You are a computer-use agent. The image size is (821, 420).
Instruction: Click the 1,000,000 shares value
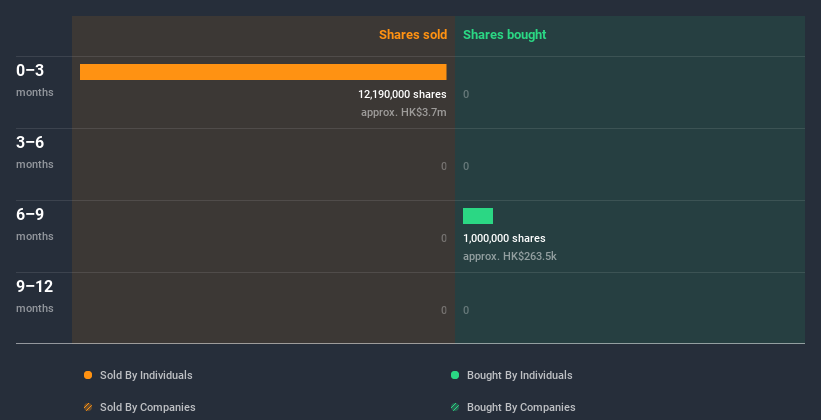point(504,238)
